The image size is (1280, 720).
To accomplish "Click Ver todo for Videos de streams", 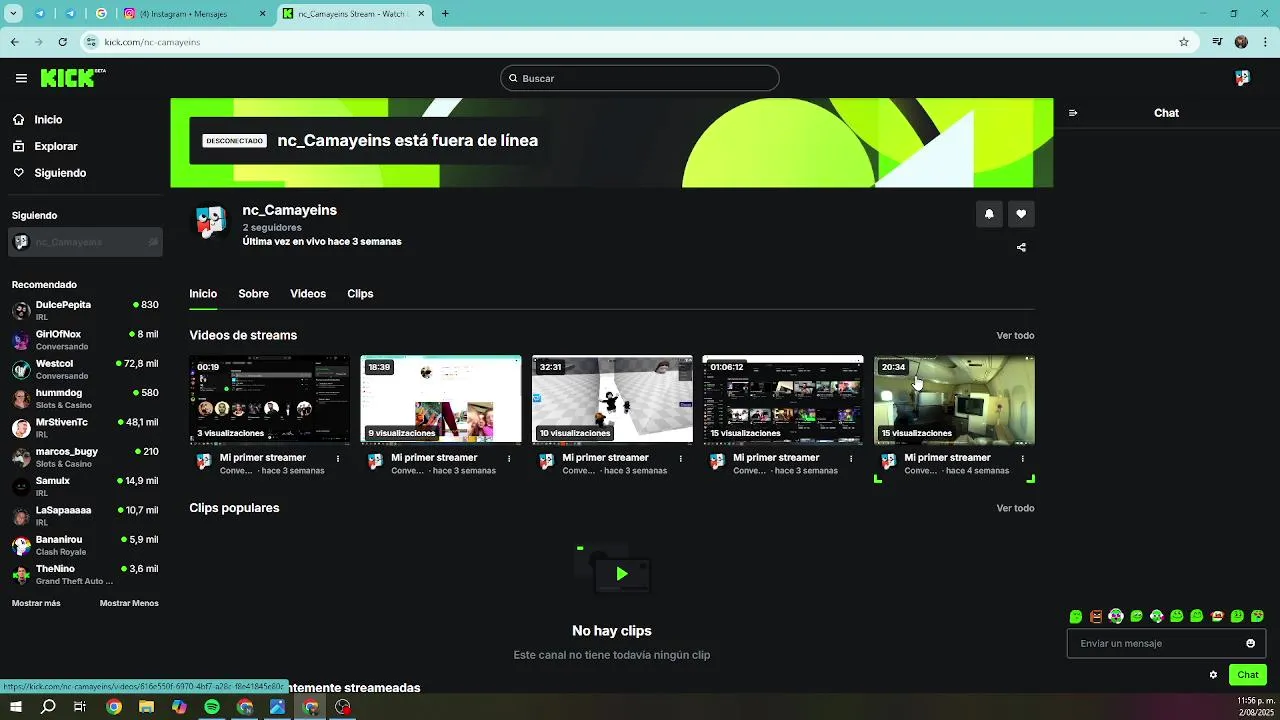I will tap(1015, 336).
